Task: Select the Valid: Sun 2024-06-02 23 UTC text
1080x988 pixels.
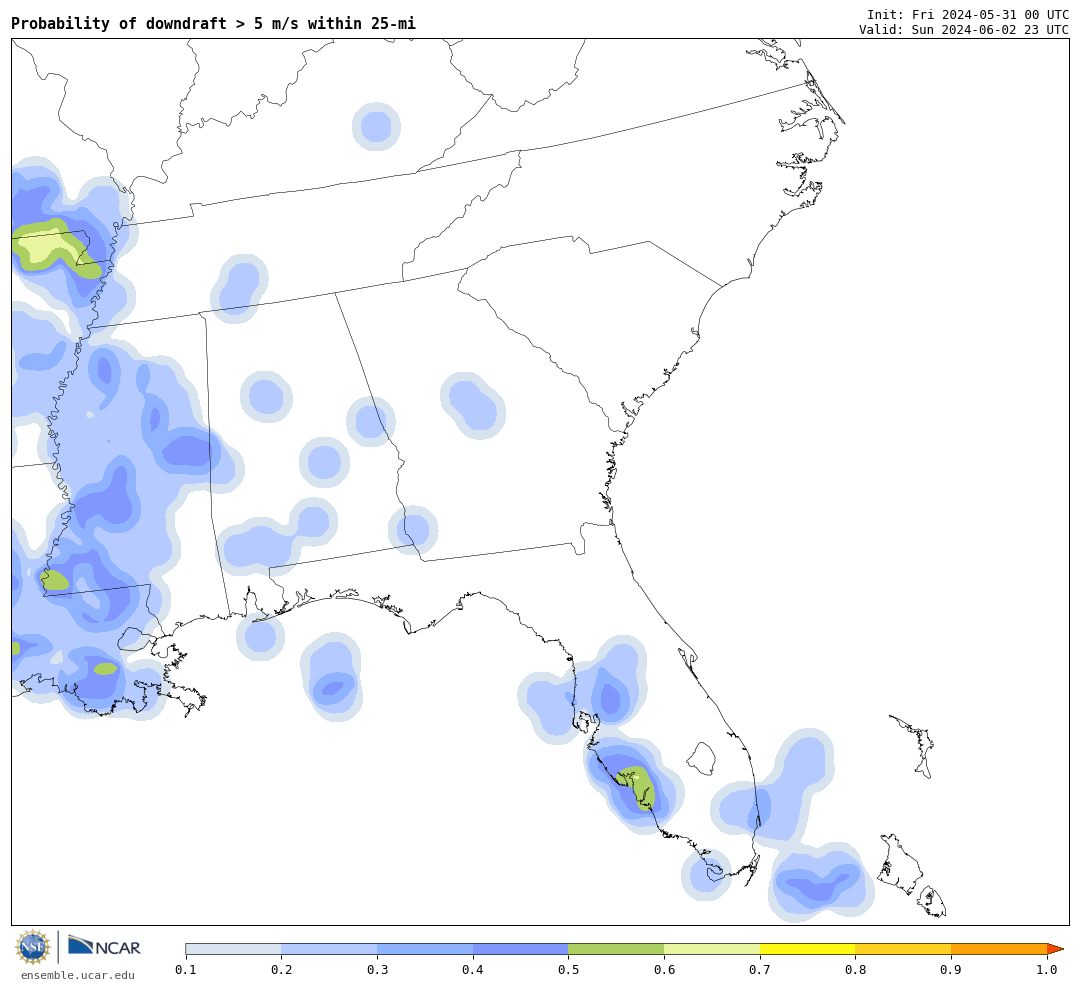Action: click(964, 30)
